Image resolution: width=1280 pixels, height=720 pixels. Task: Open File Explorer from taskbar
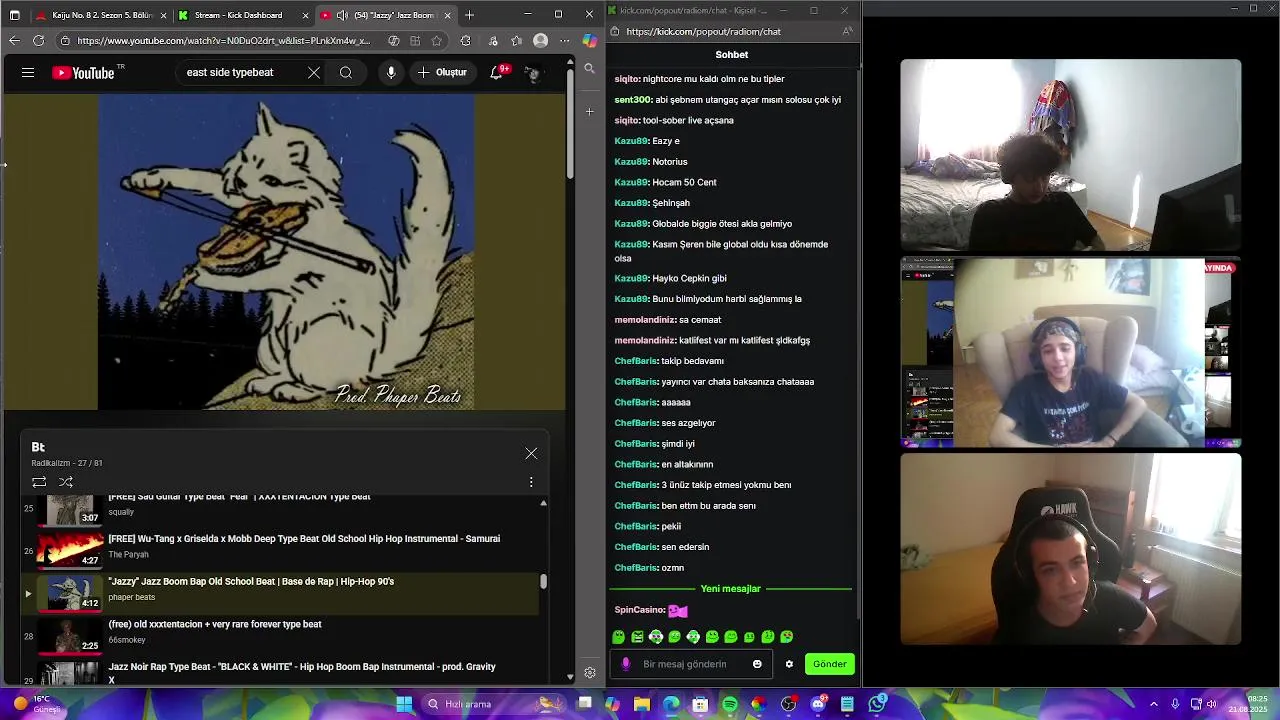click(642, 704)
